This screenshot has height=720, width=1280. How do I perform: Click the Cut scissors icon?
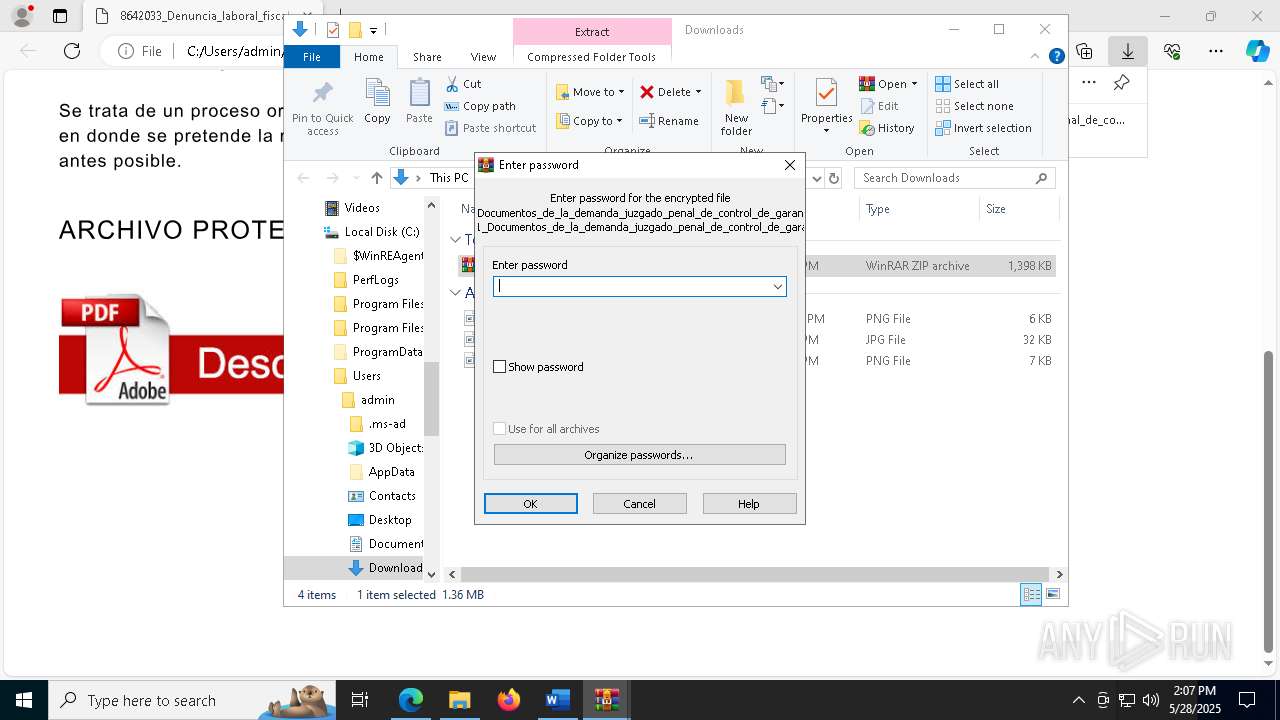[452, 84]
